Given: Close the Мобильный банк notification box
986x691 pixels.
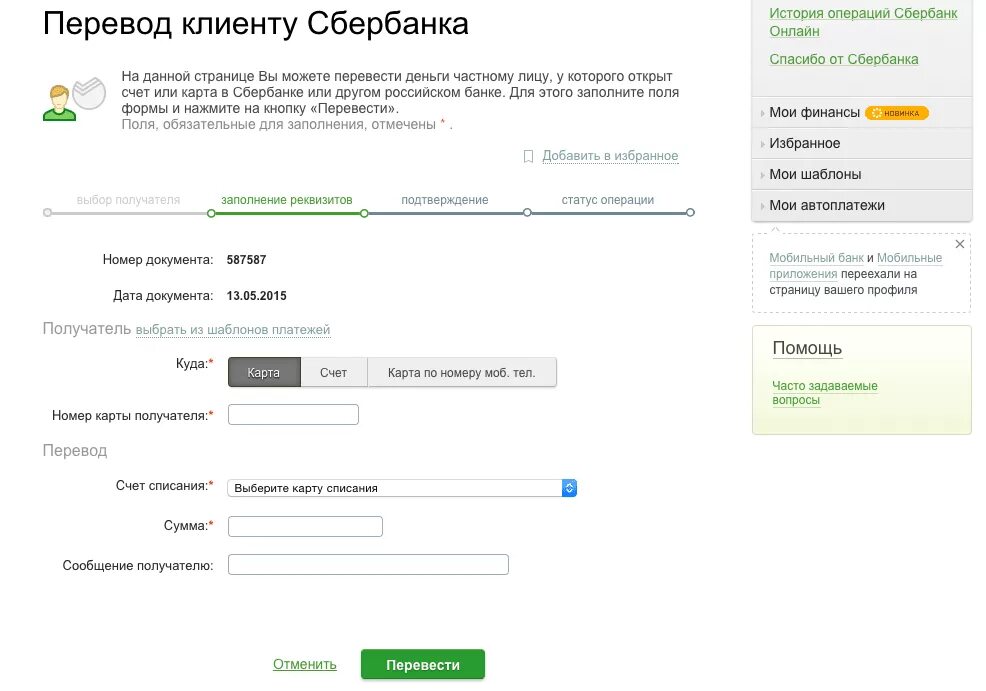Looking at the screenshot, I should pos(960,244).
